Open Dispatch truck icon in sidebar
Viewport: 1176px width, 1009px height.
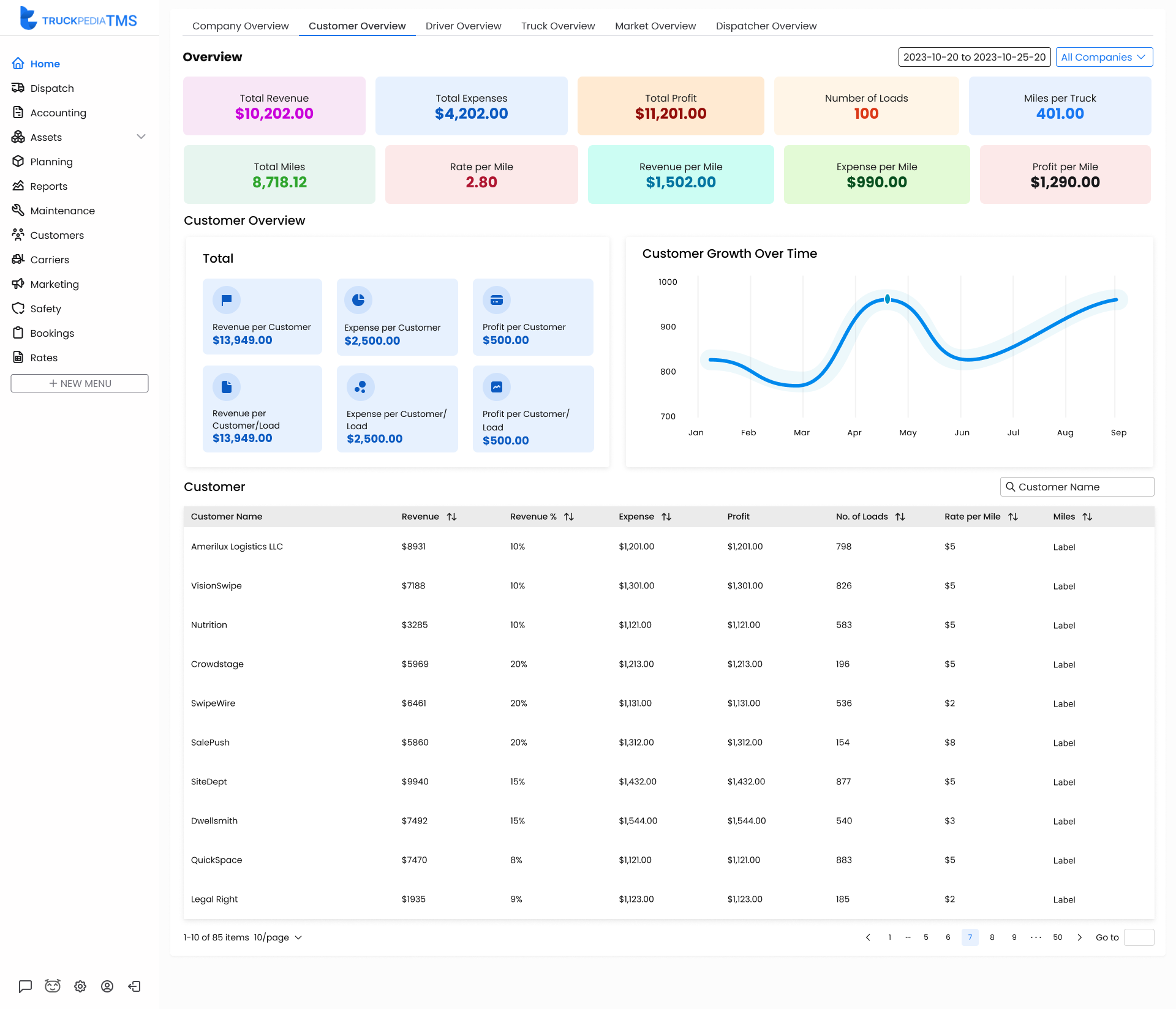pos(18,88)
